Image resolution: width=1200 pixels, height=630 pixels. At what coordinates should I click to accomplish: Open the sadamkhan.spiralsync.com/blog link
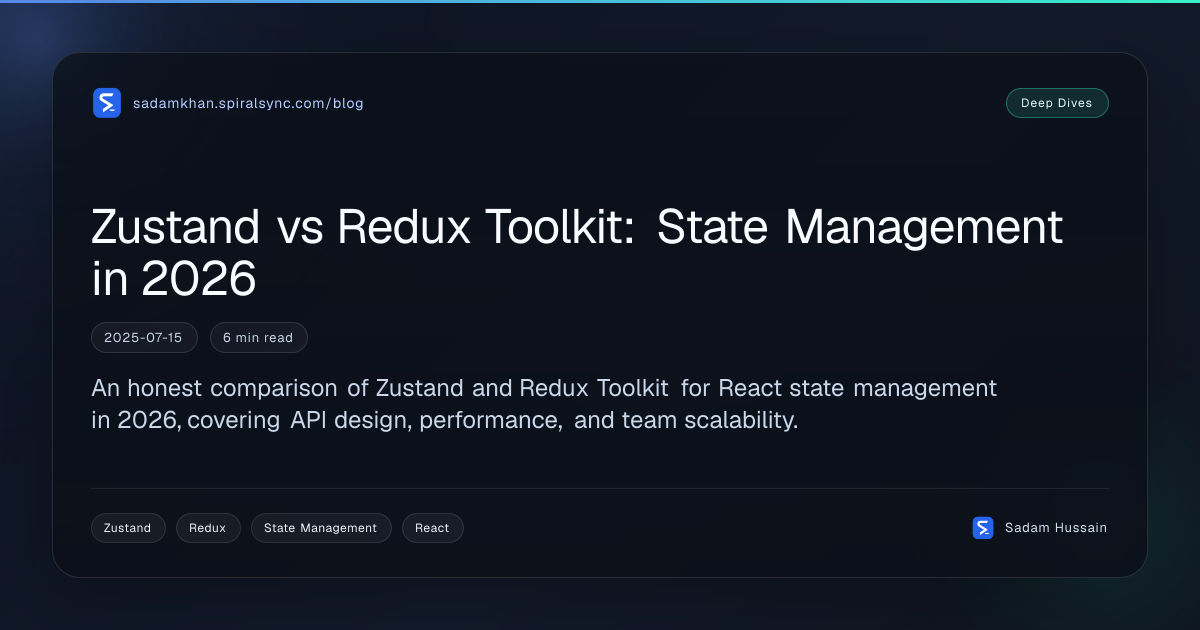pyautogui.click(x=248, y=103)
